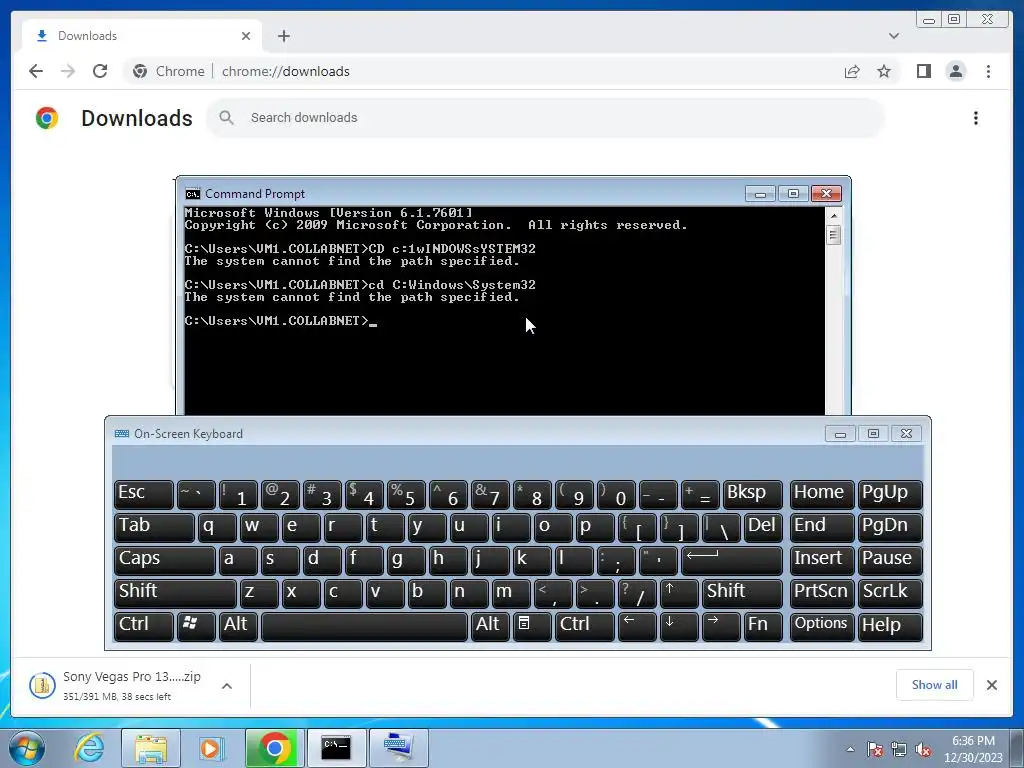Viewport: 1024px width, 768px height.
Task: Toggle left Shift on On-Screen Keyboard
Action: tap(175, 593)
